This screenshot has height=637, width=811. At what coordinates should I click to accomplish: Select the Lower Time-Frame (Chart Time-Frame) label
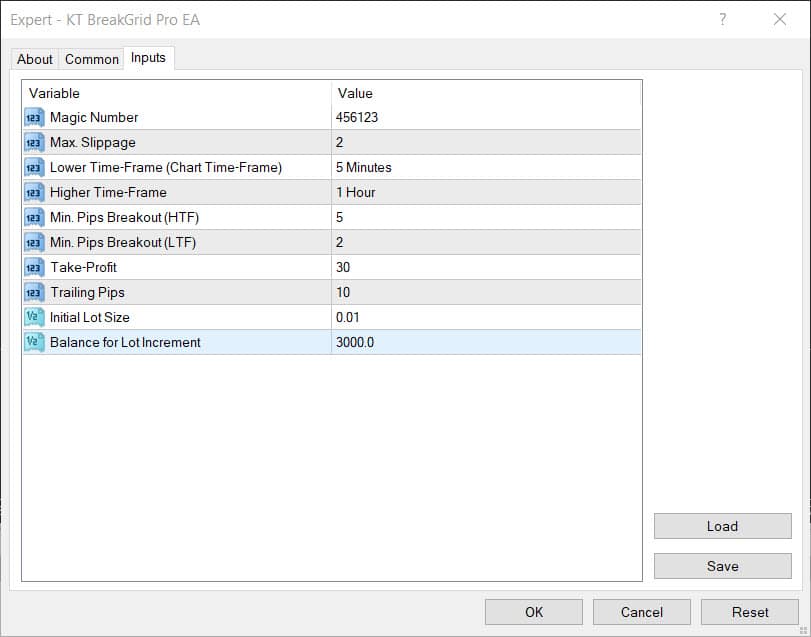(x=166, y=168)
